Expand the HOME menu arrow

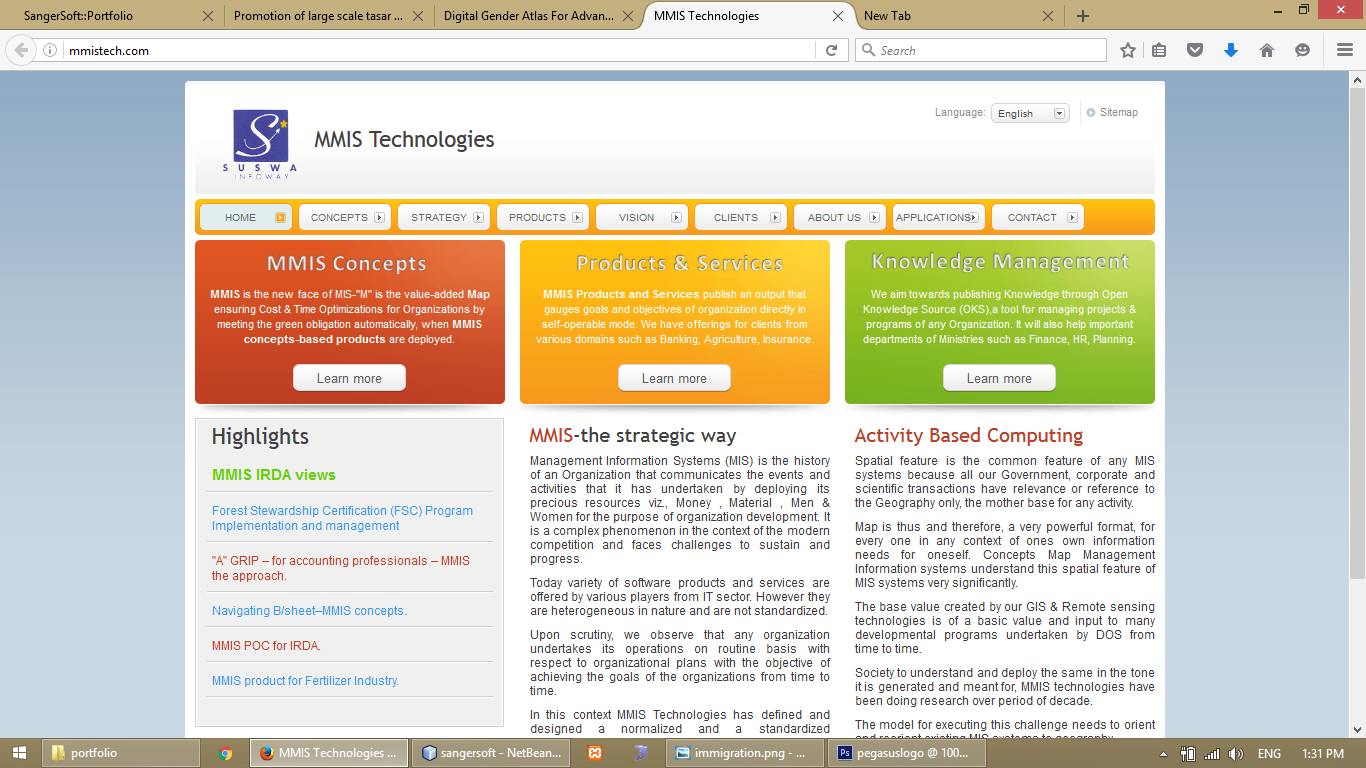pos(281,217)
